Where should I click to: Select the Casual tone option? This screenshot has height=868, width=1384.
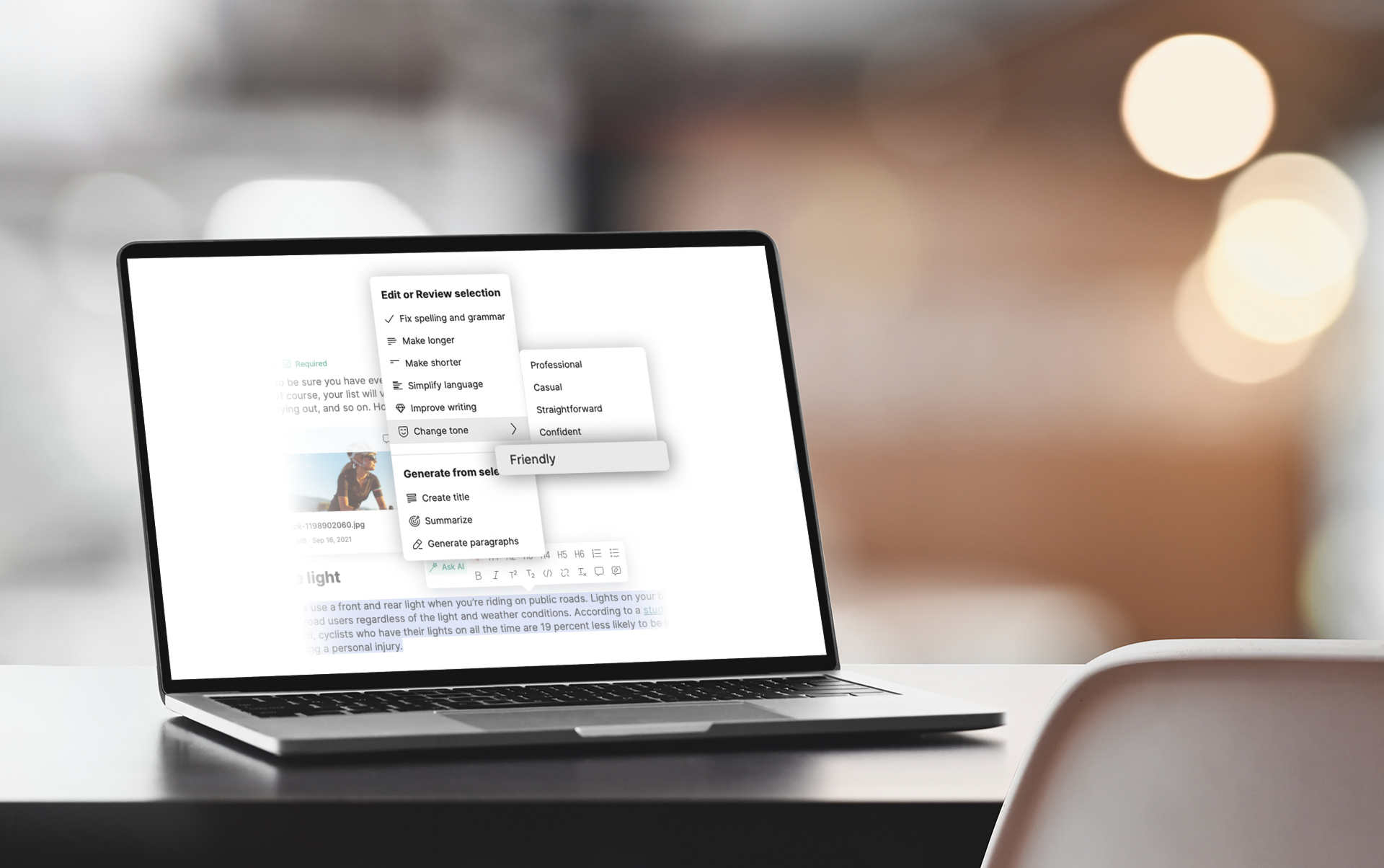(x=548, y=386)
